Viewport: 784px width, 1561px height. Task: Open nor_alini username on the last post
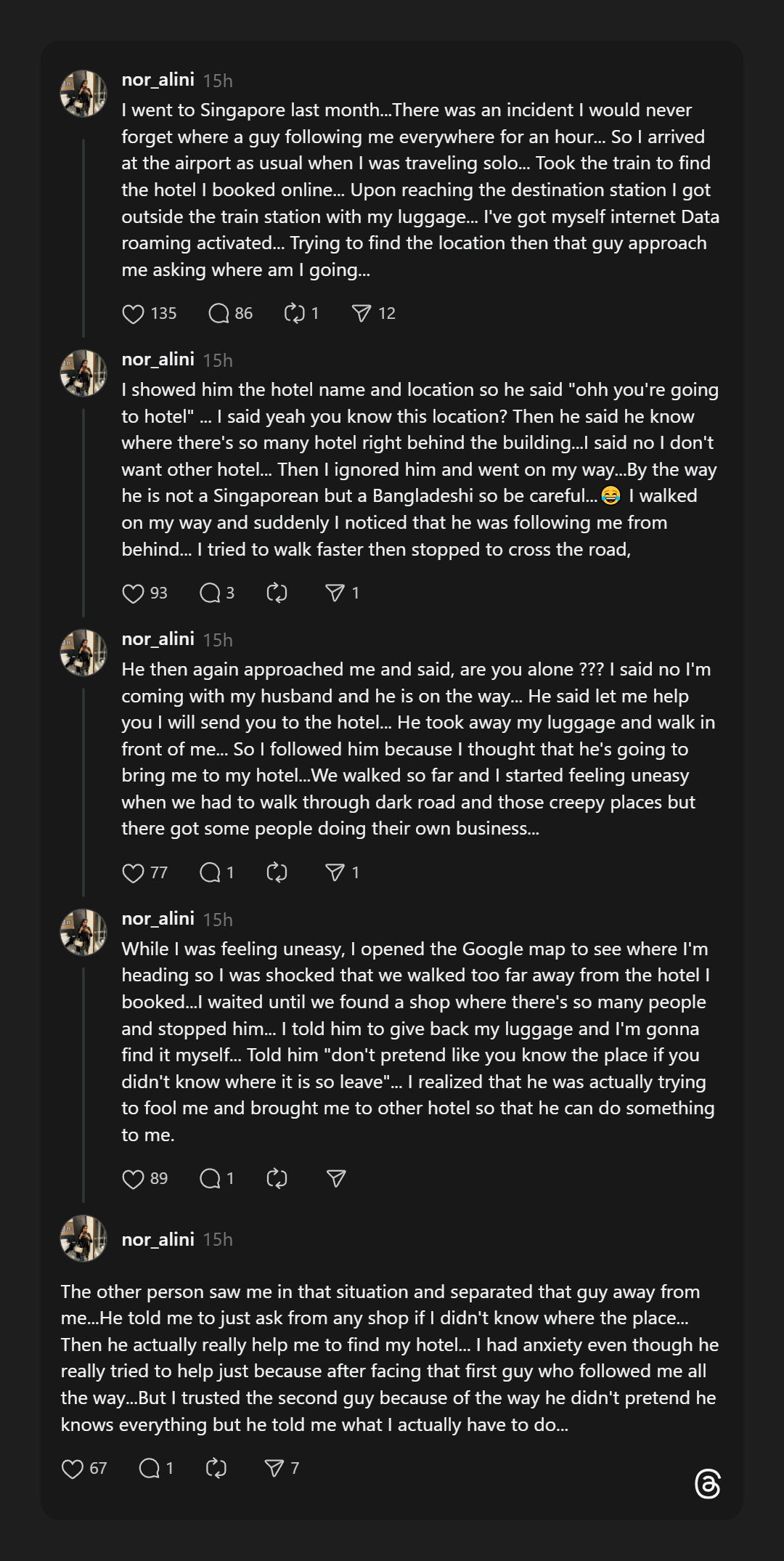pyautogui.click(x=158, y=1239)
